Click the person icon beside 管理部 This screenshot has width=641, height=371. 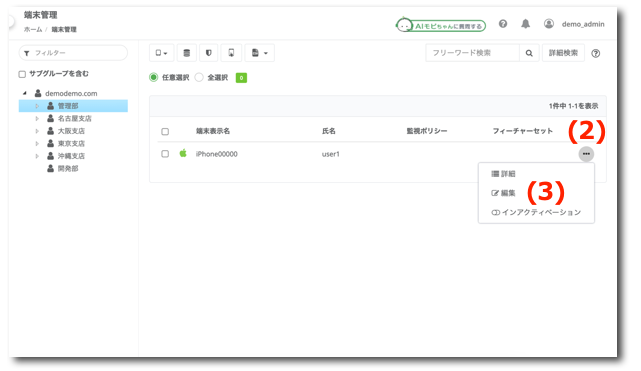[x=50, y=106]
